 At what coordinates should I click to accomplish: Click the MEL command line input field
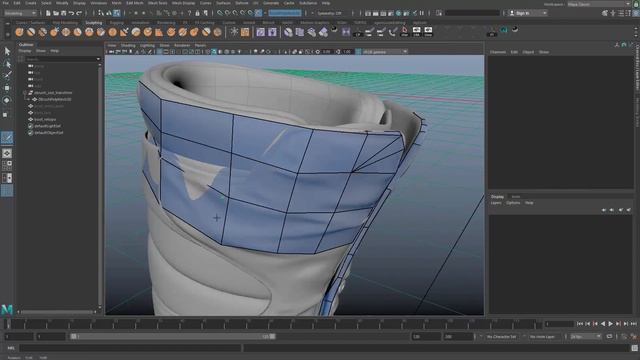click(130, 348)
